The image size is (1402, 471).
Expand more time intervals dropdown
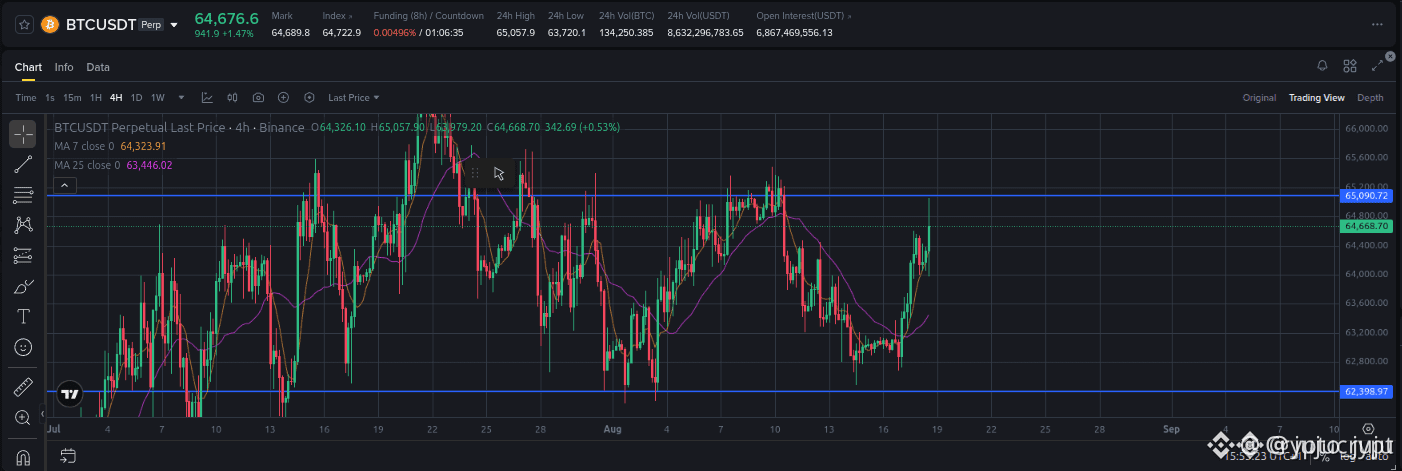tap(181, 97)
